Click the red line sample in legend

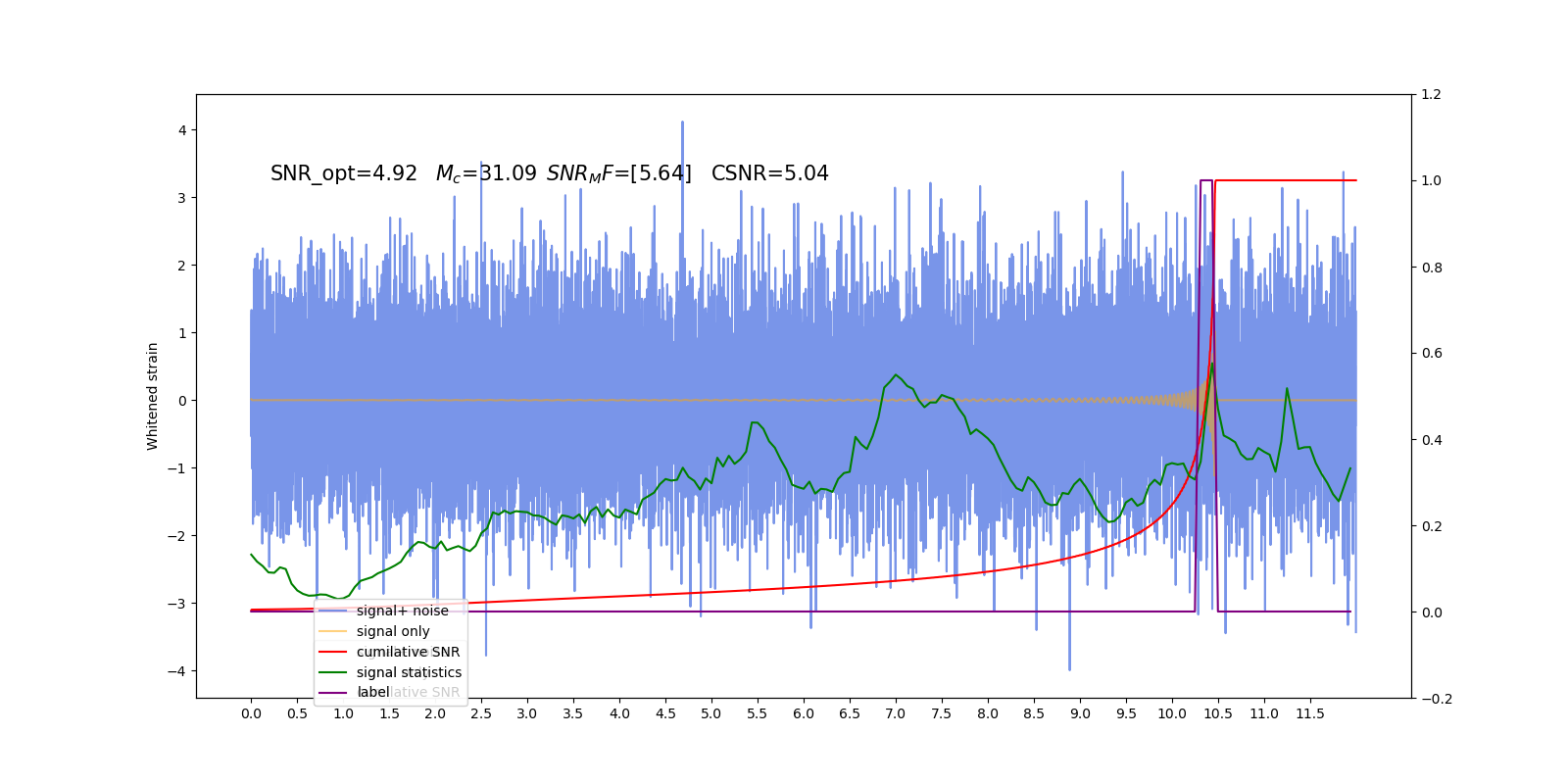(x=333, y=652)
